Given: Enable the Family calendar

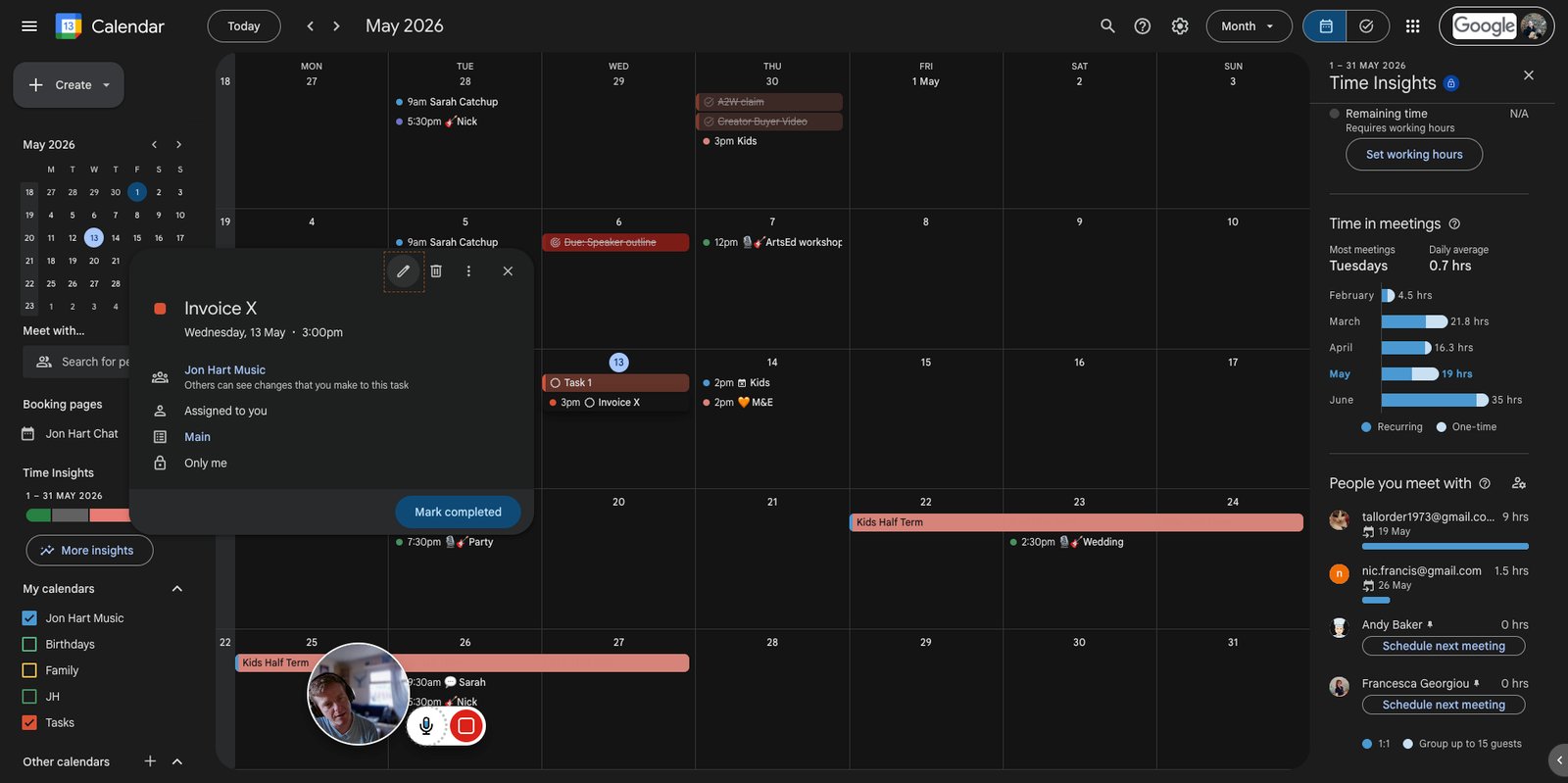Looking at the screenshot, I should [29, 670].
